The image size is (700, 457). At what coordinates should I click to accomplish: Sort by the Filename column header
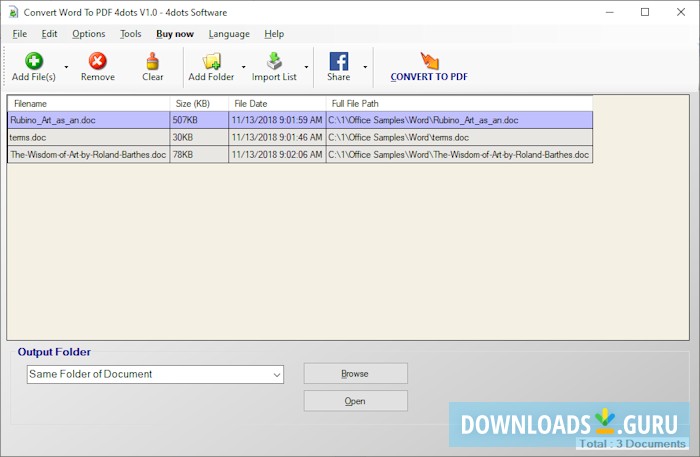click(x=88, y=104)
